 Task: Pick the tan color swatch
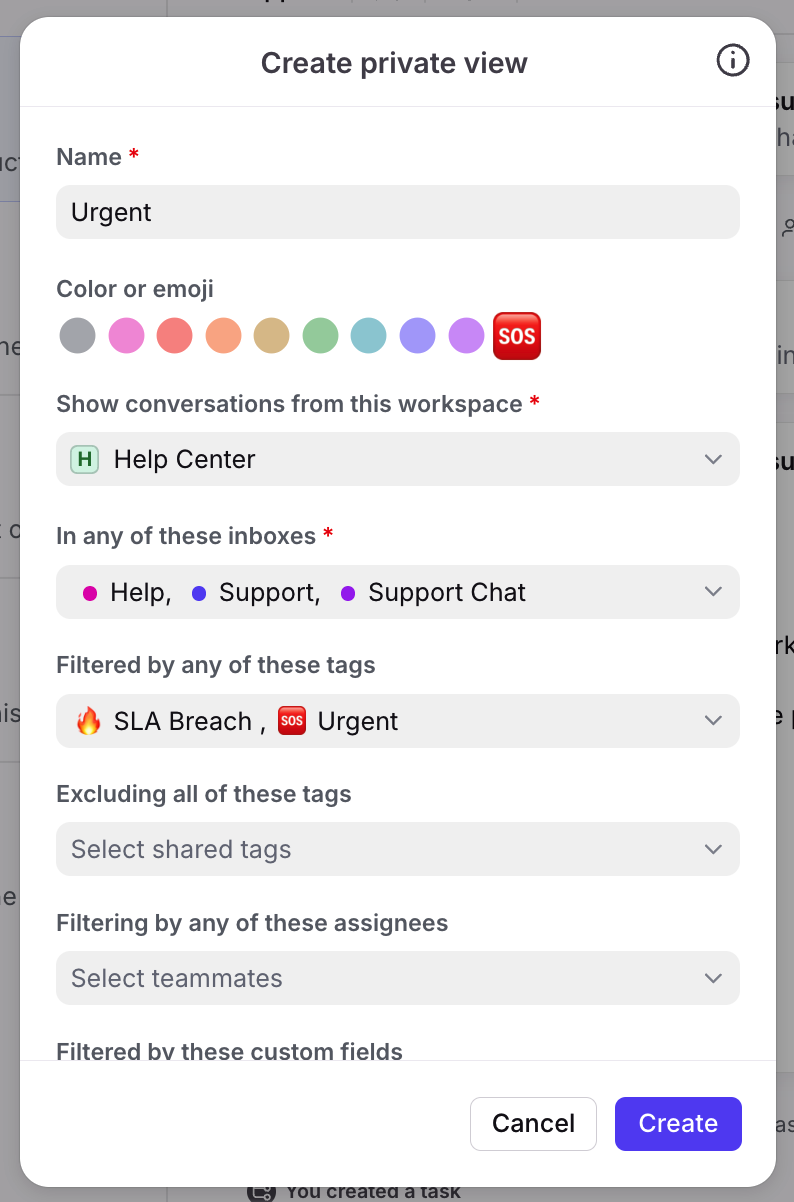[272, 336]
